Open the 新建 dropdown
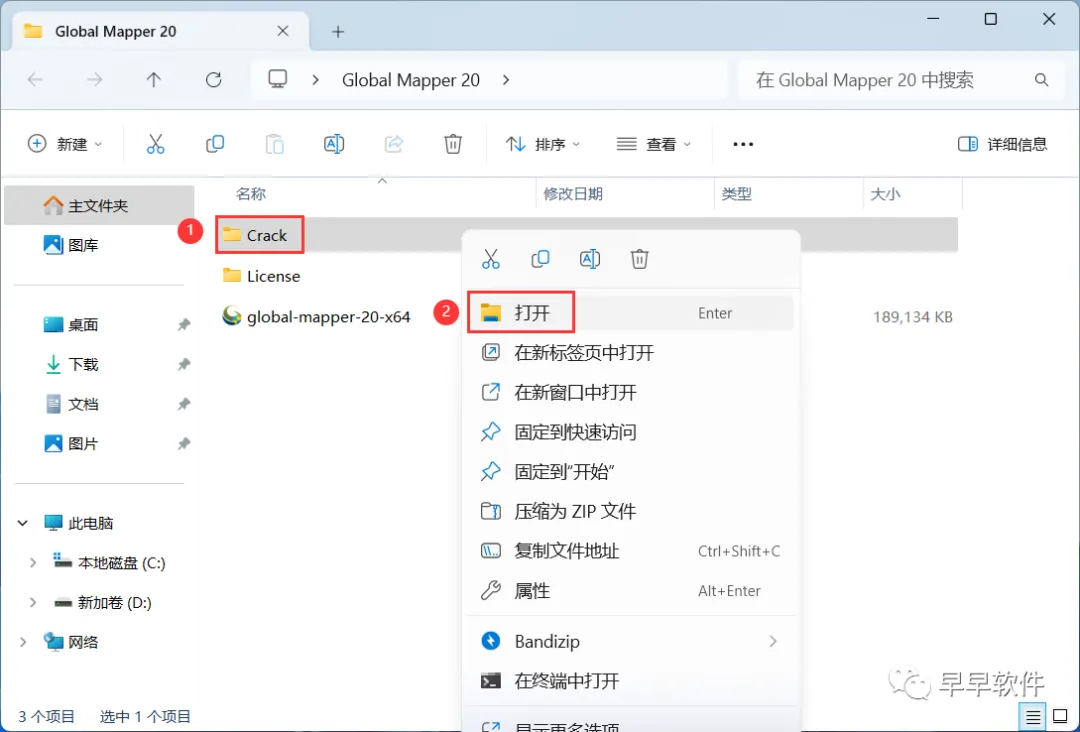Image resolution: width=1080 pixels, height=732 pixels. pyautogui.click(x=65, y=144)
